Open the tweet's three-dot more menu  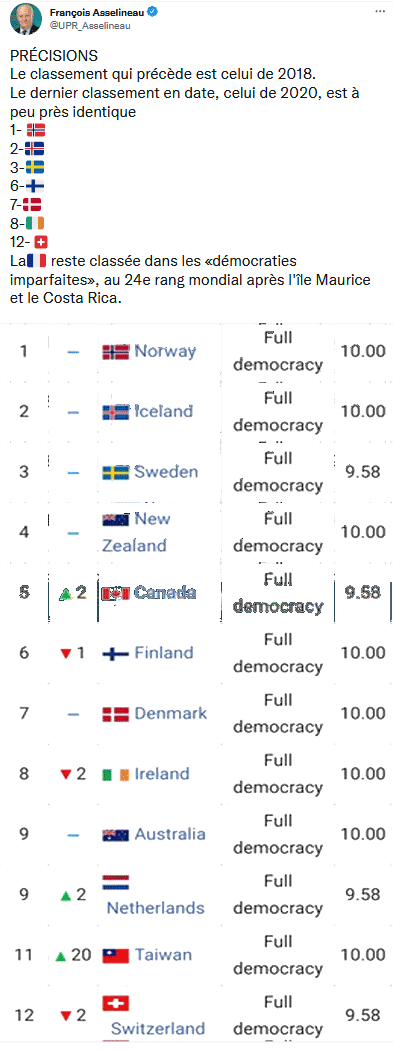point(380,13)
